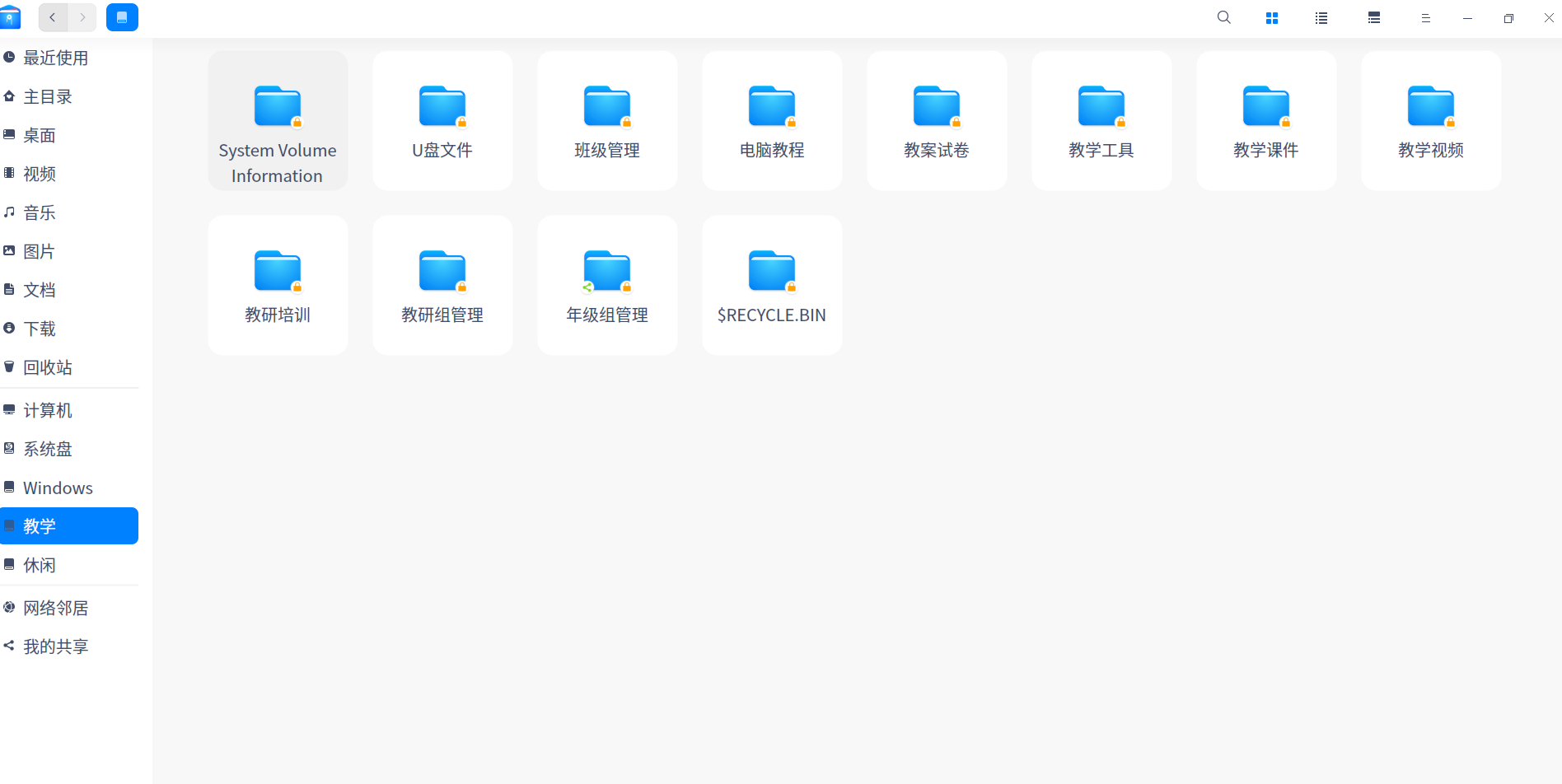Select the 教学课件 folder
The width and height of the screenshot is (1562, 784).
pyautogui.click(x=1266, y=121)
